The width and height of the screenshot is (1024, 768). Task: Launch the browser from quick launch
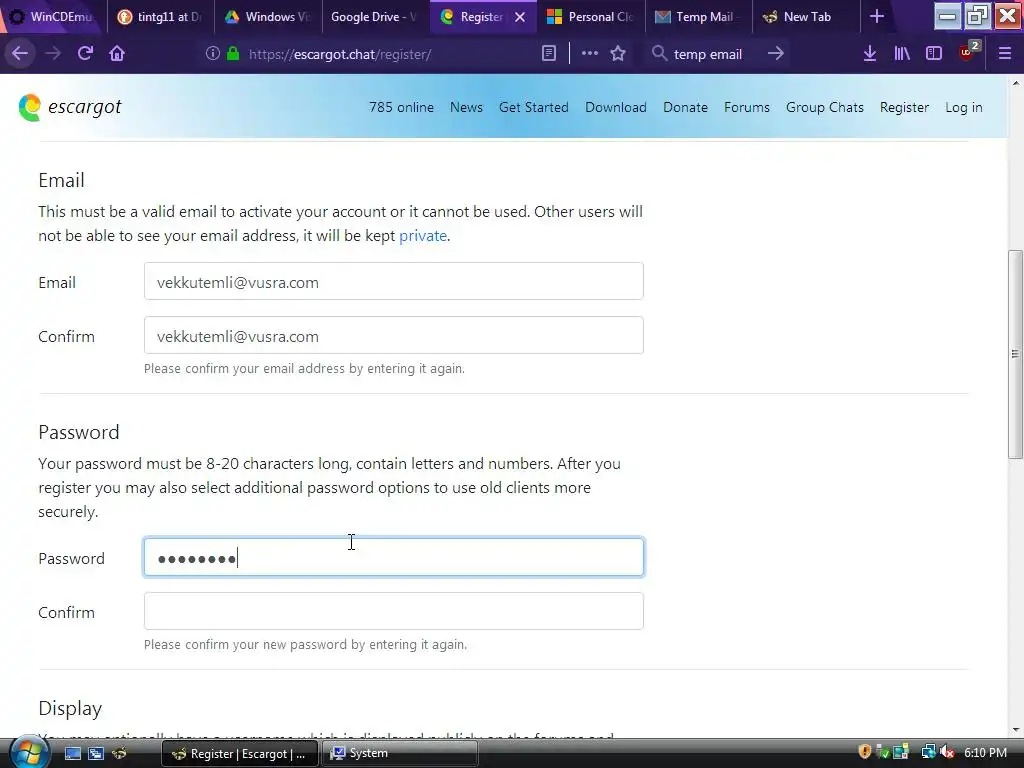pyautogui.click(x=119, y=754)
